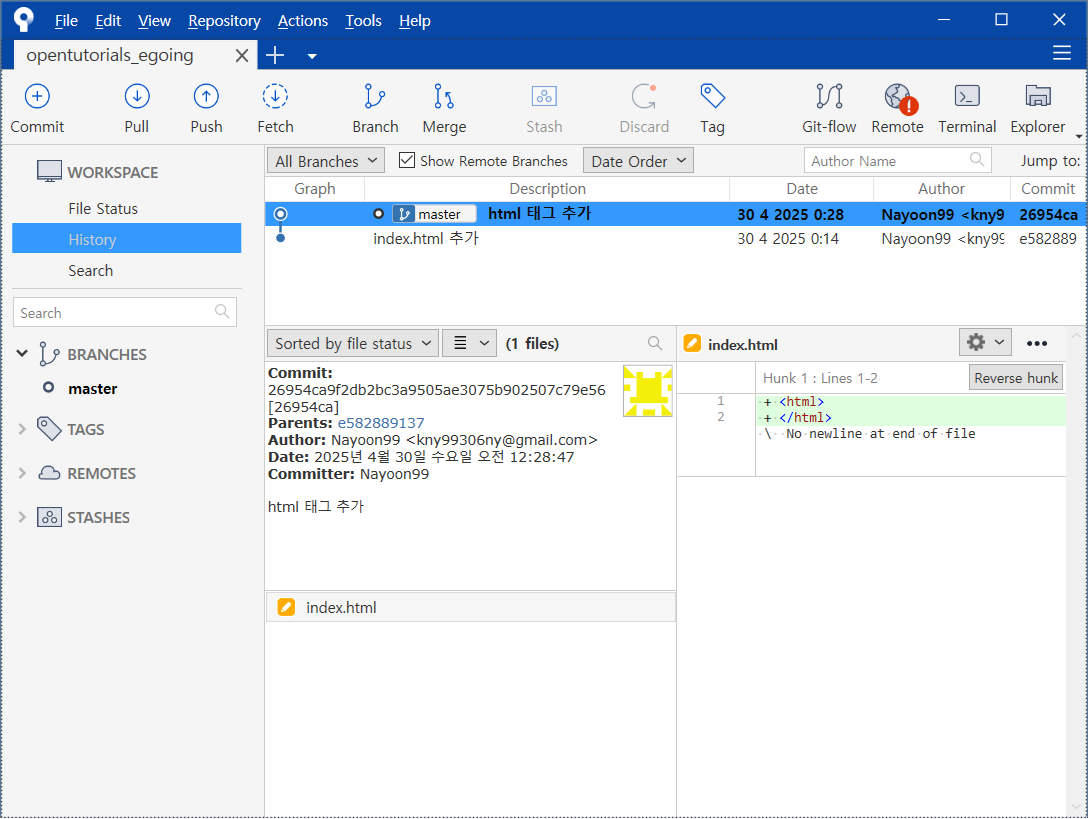Open the Help menu
1088x819 pixels.
tap(414, 21)
